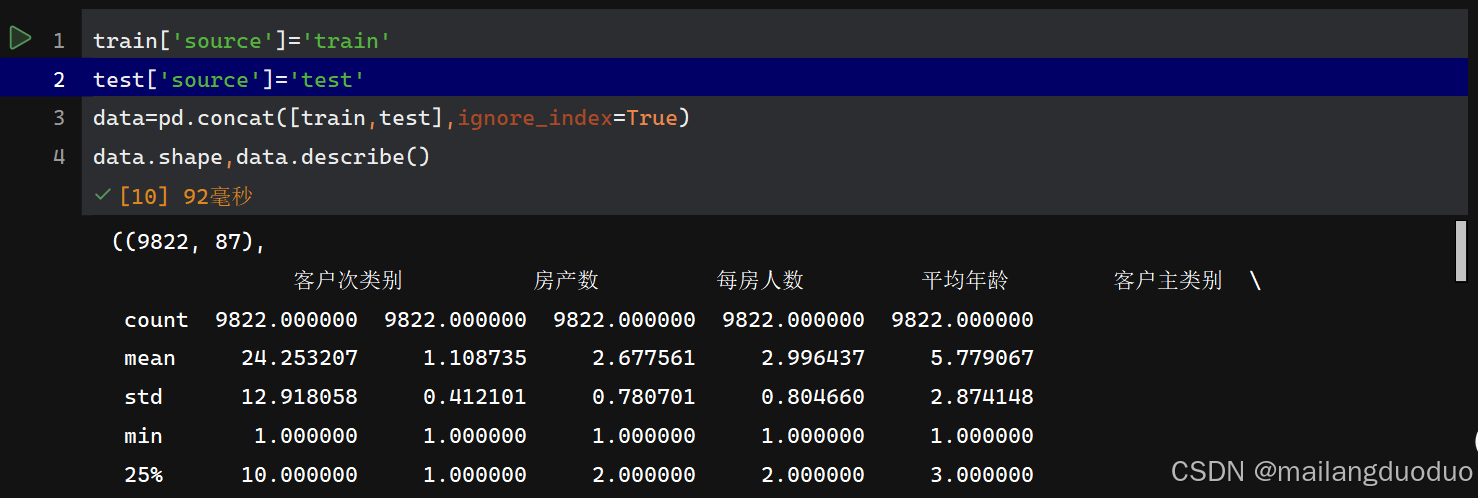Click the pd.concat code line
The image size is (1478, 498).
(392, 118)
